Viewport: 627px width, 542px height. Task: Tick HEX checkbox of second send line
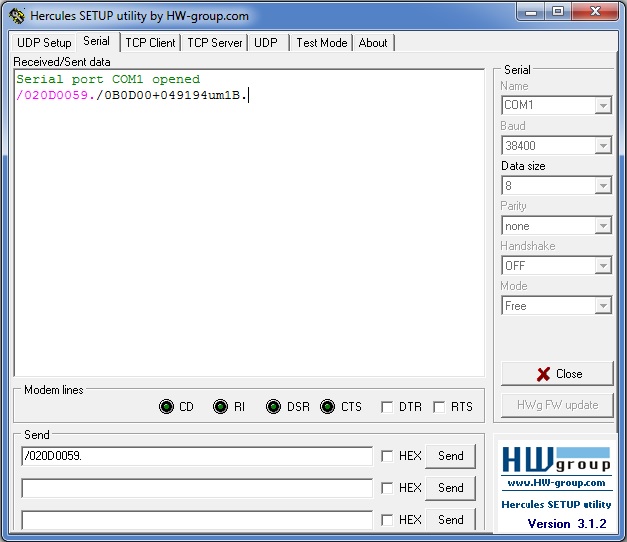387,488
